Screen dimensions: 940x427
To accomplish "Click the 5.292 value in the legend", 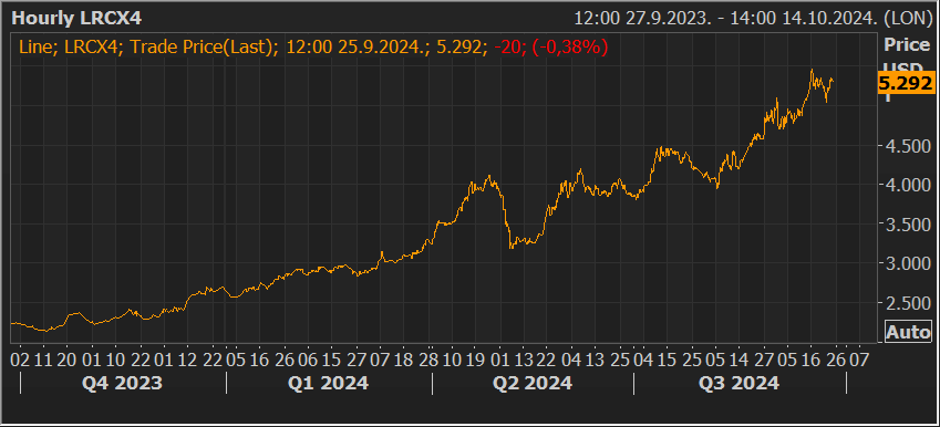I will [466, 47].
